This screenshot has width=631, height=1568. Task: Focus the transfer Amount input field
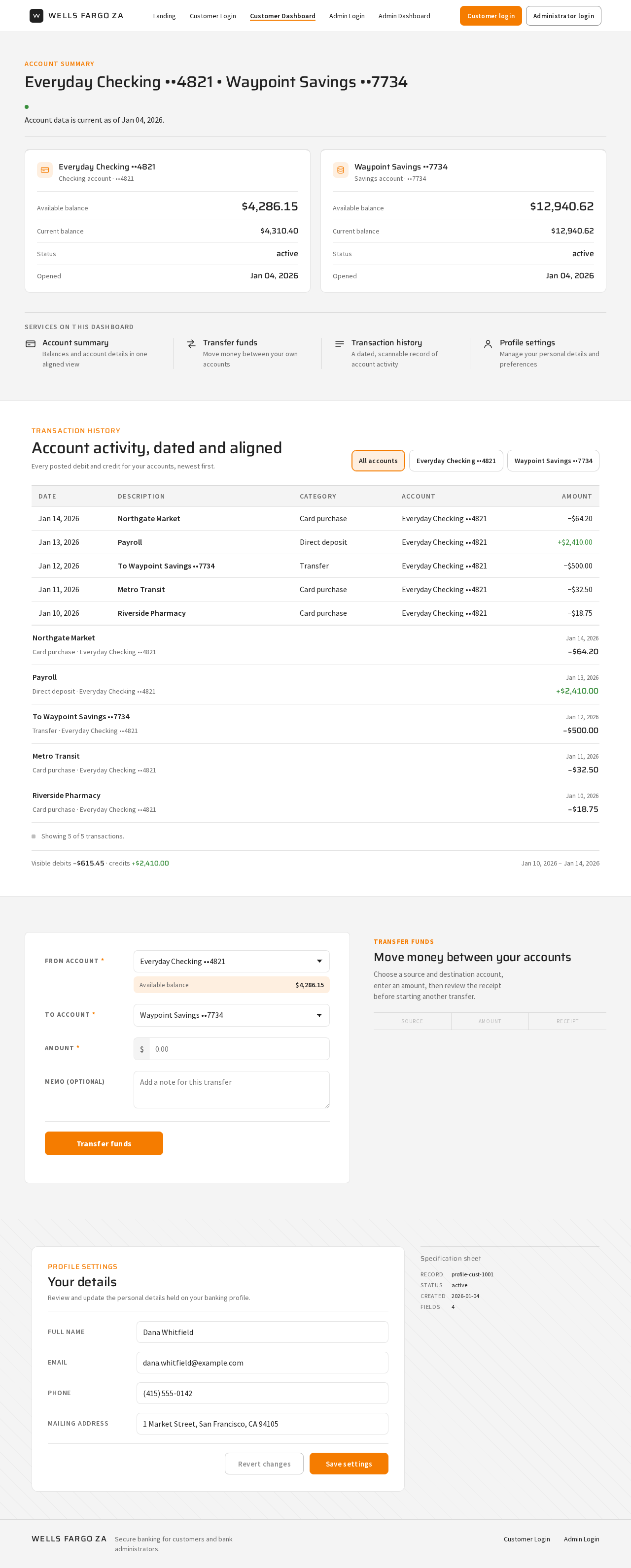click(239, 1049)
